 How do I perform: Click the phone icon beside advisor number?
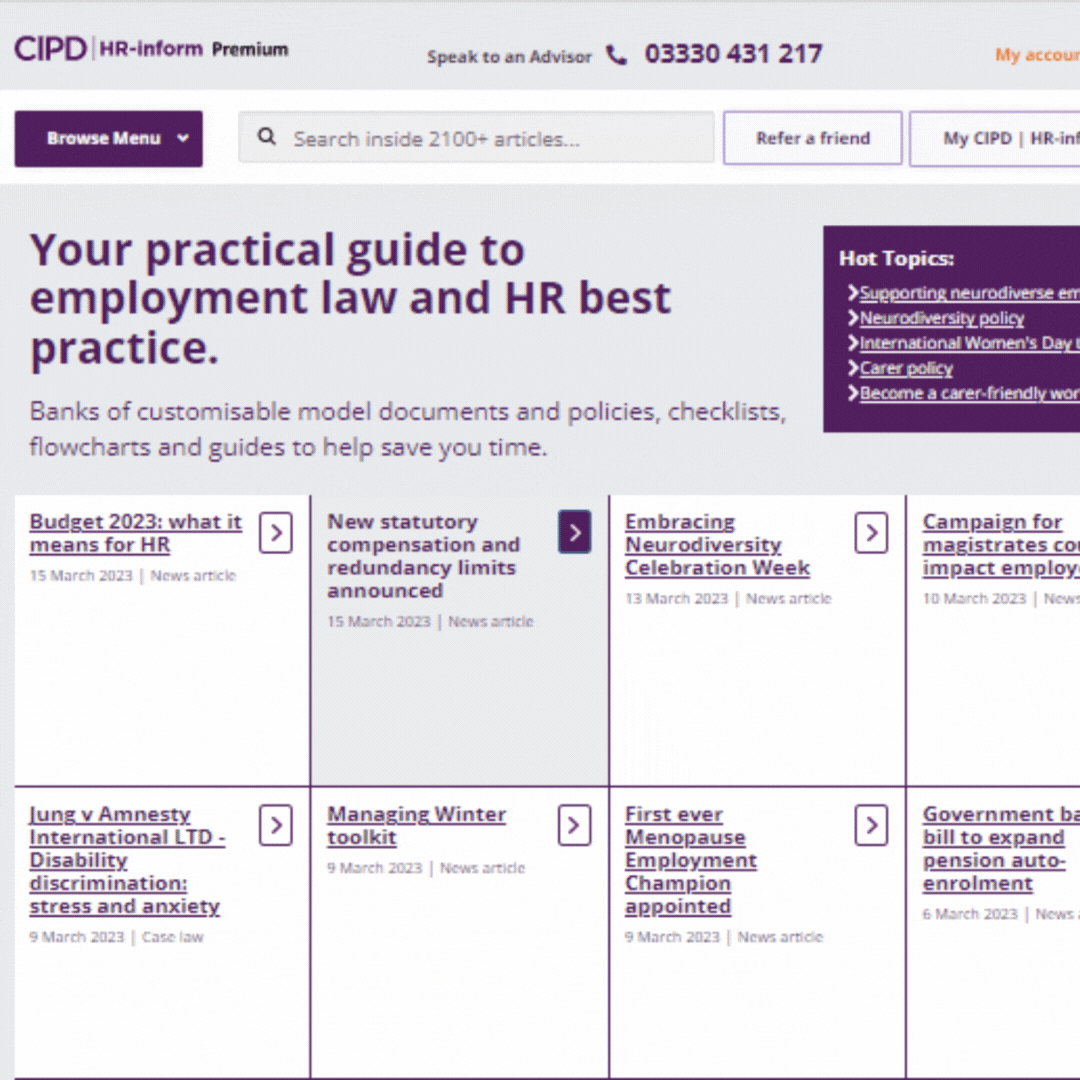point(616,55)
